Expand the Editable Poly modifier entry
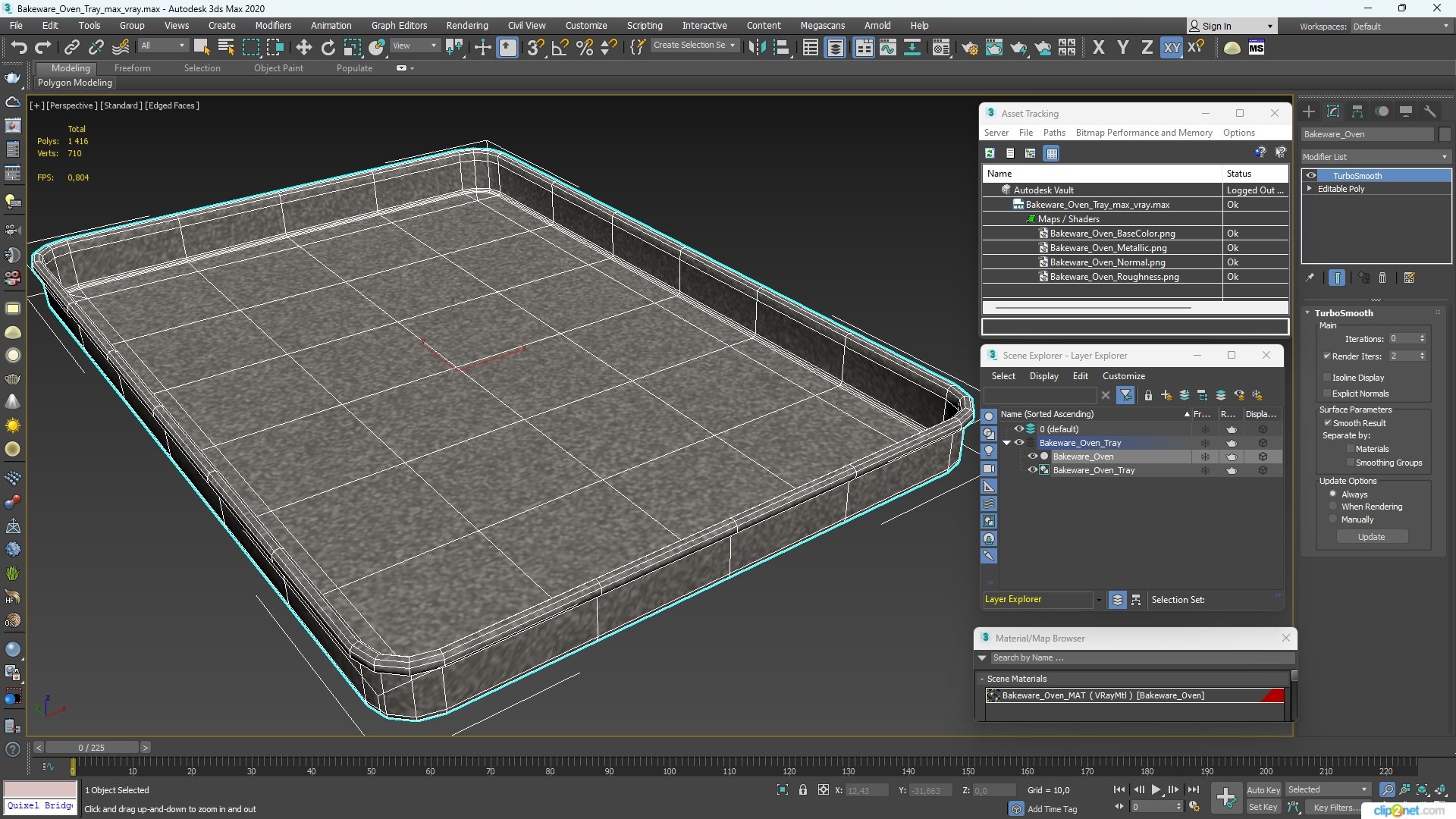Viewport: 1456px width, 819px height. point(1310,189)
